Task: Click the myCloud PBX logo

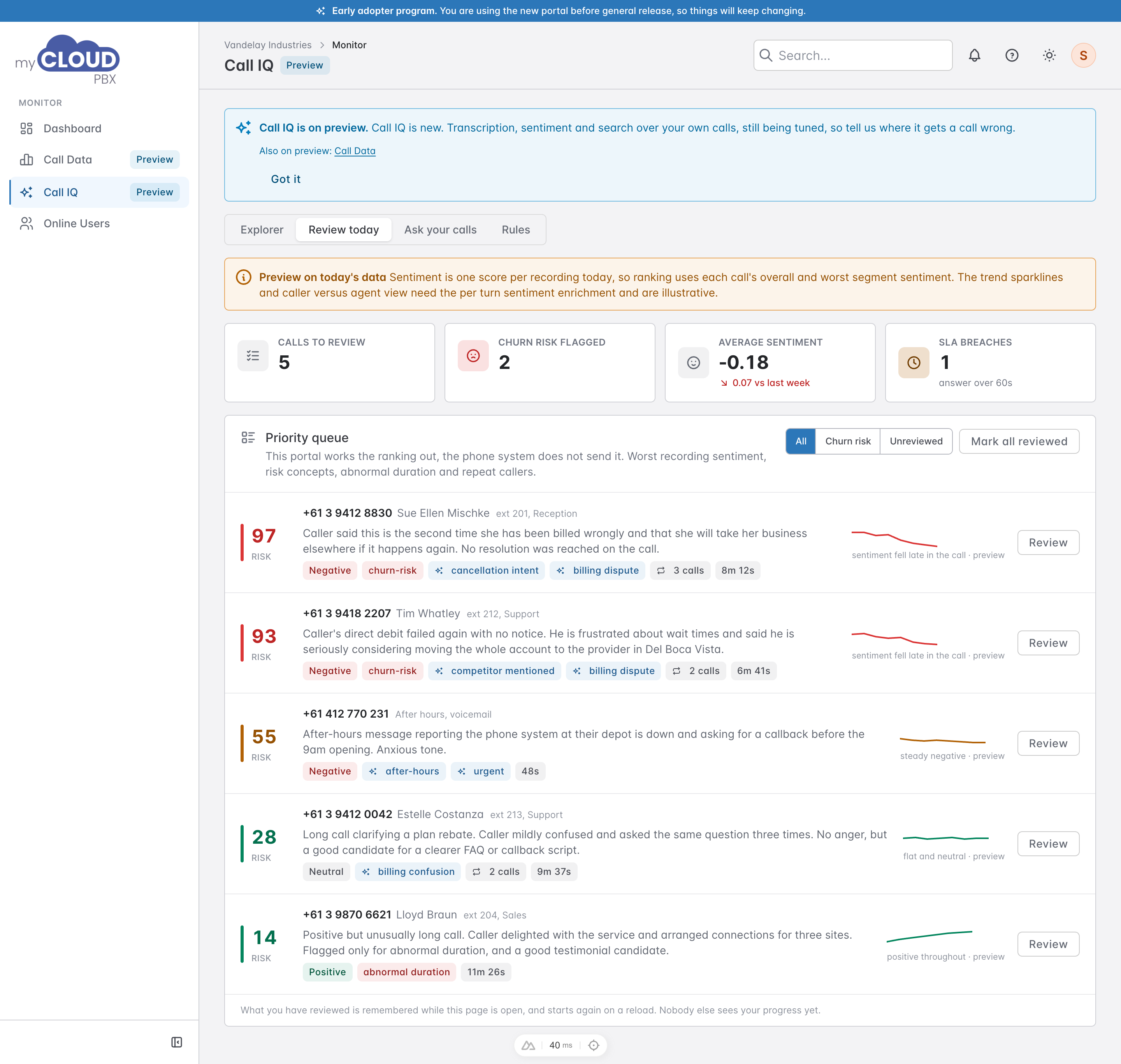Action: coord(67,60)
